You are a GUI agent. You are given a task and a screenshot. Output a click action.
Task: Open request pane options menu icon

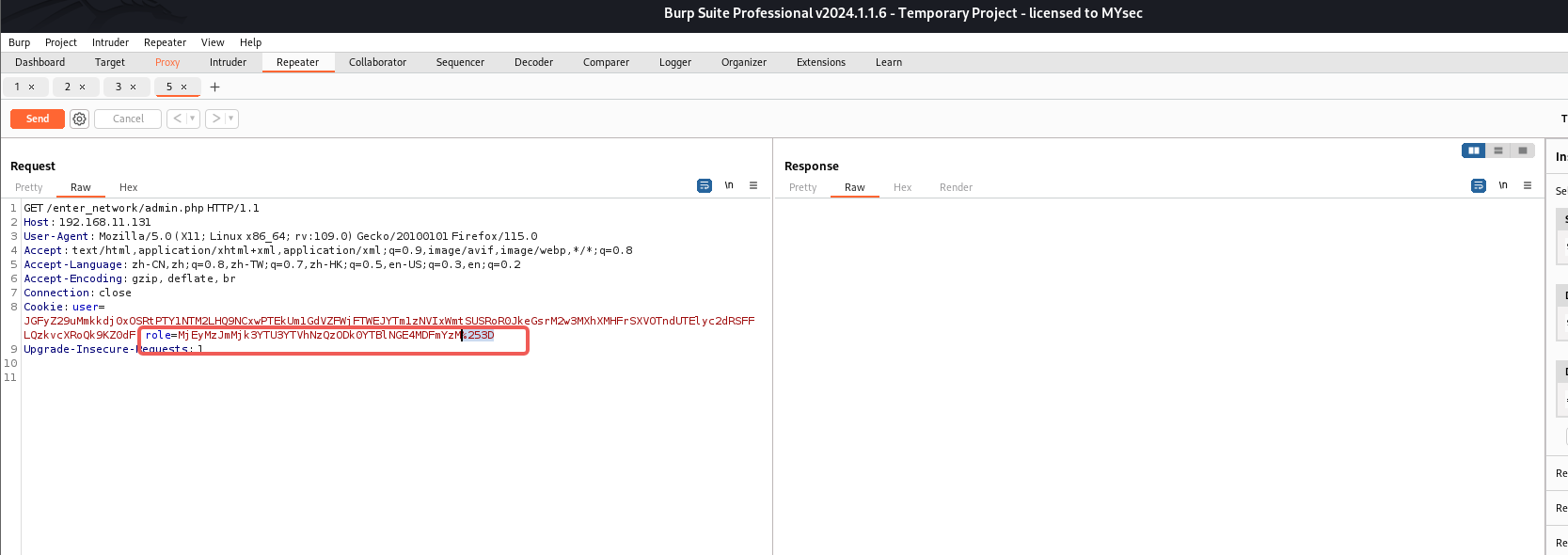(753, 185)
